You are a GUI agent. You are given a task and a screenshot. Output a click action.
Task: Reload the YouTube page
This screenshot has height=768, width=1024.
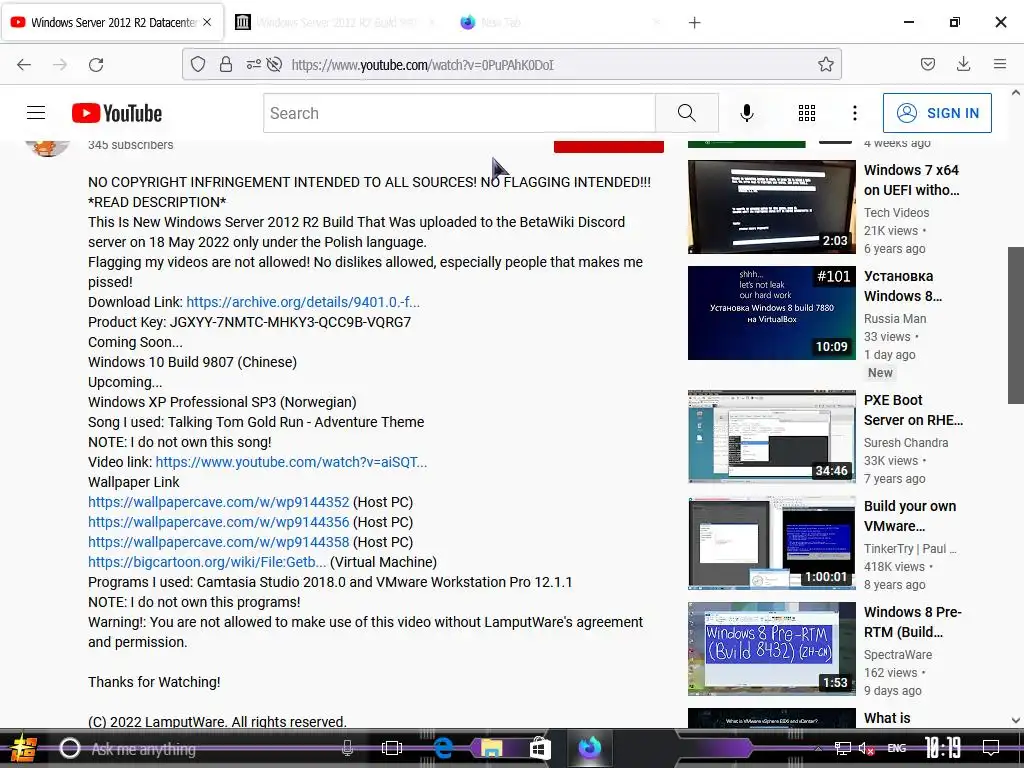[x=96, y=65]
